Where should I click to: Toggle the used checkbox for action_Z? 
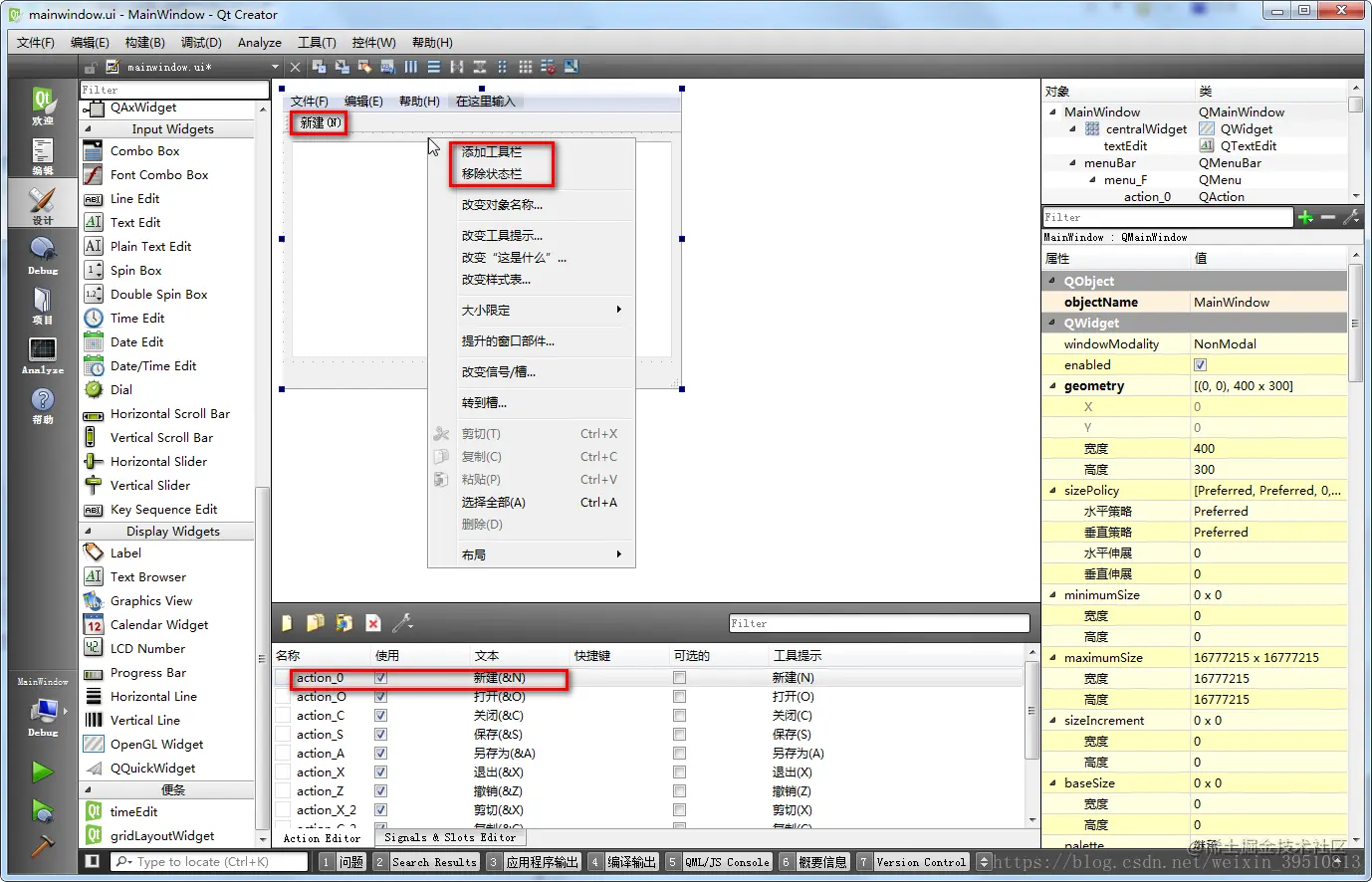380,791
